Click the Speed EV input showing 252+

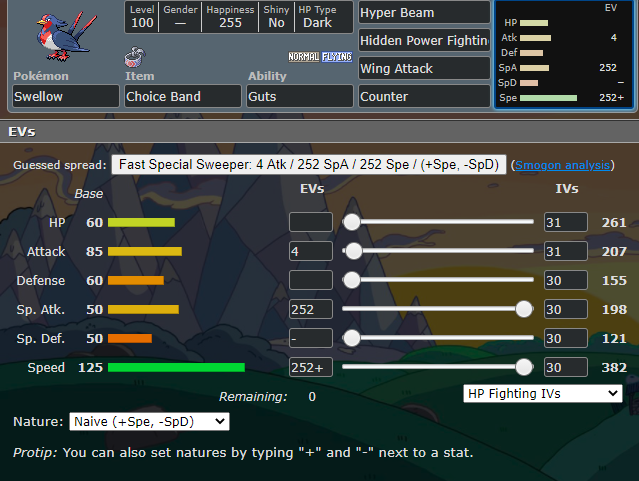pos(311,367)
